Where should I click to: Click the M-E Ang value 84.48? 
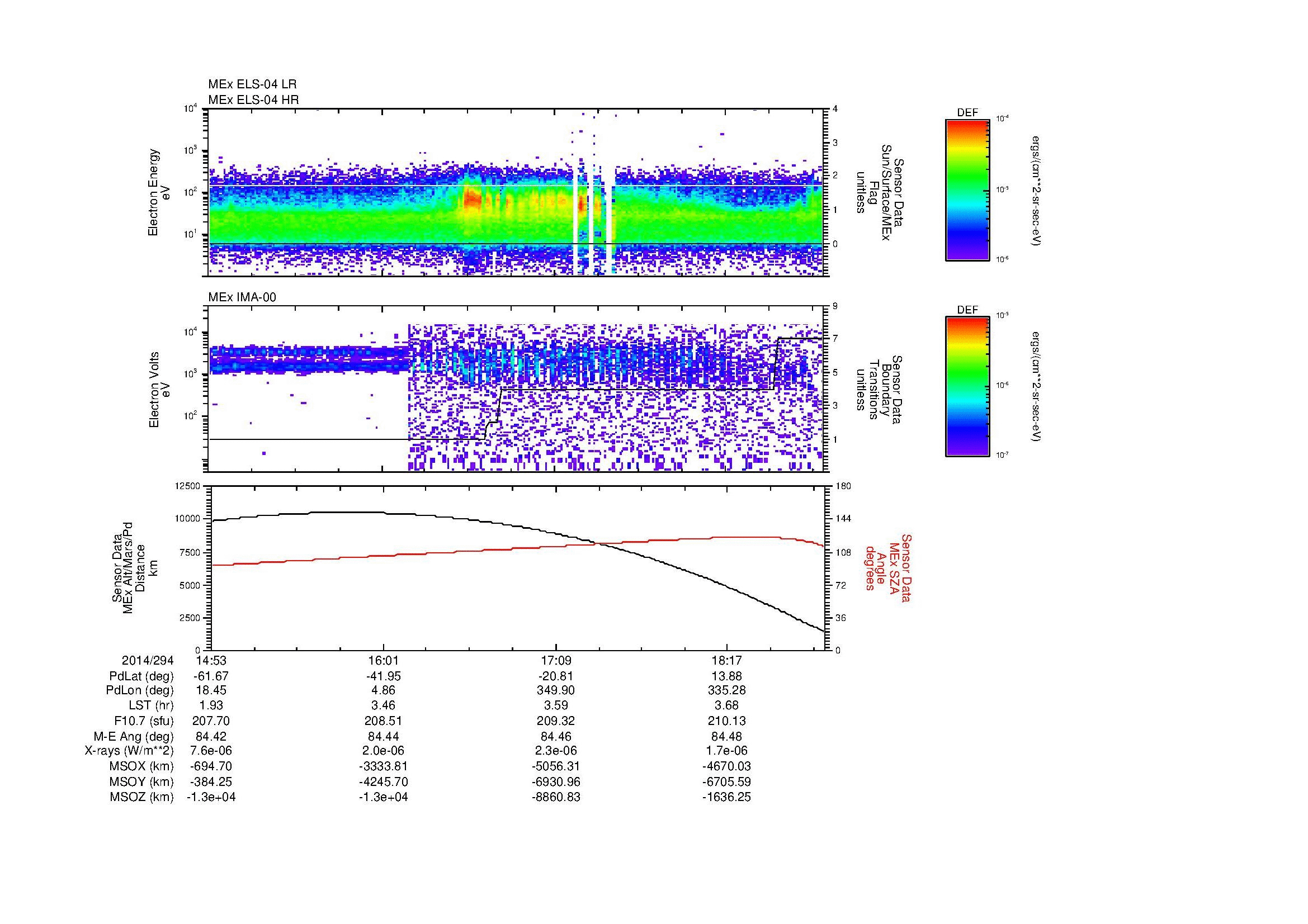727,736
